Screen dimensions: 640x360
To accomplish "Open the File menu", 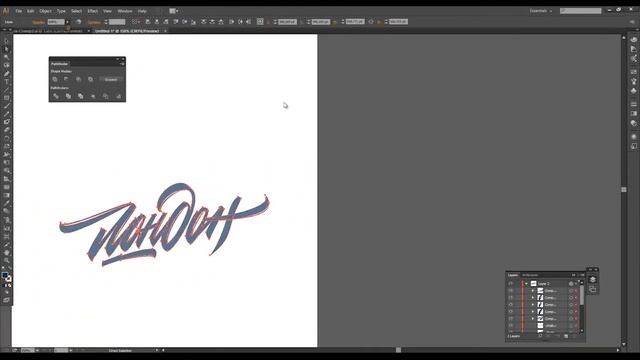I will [19, 11].
